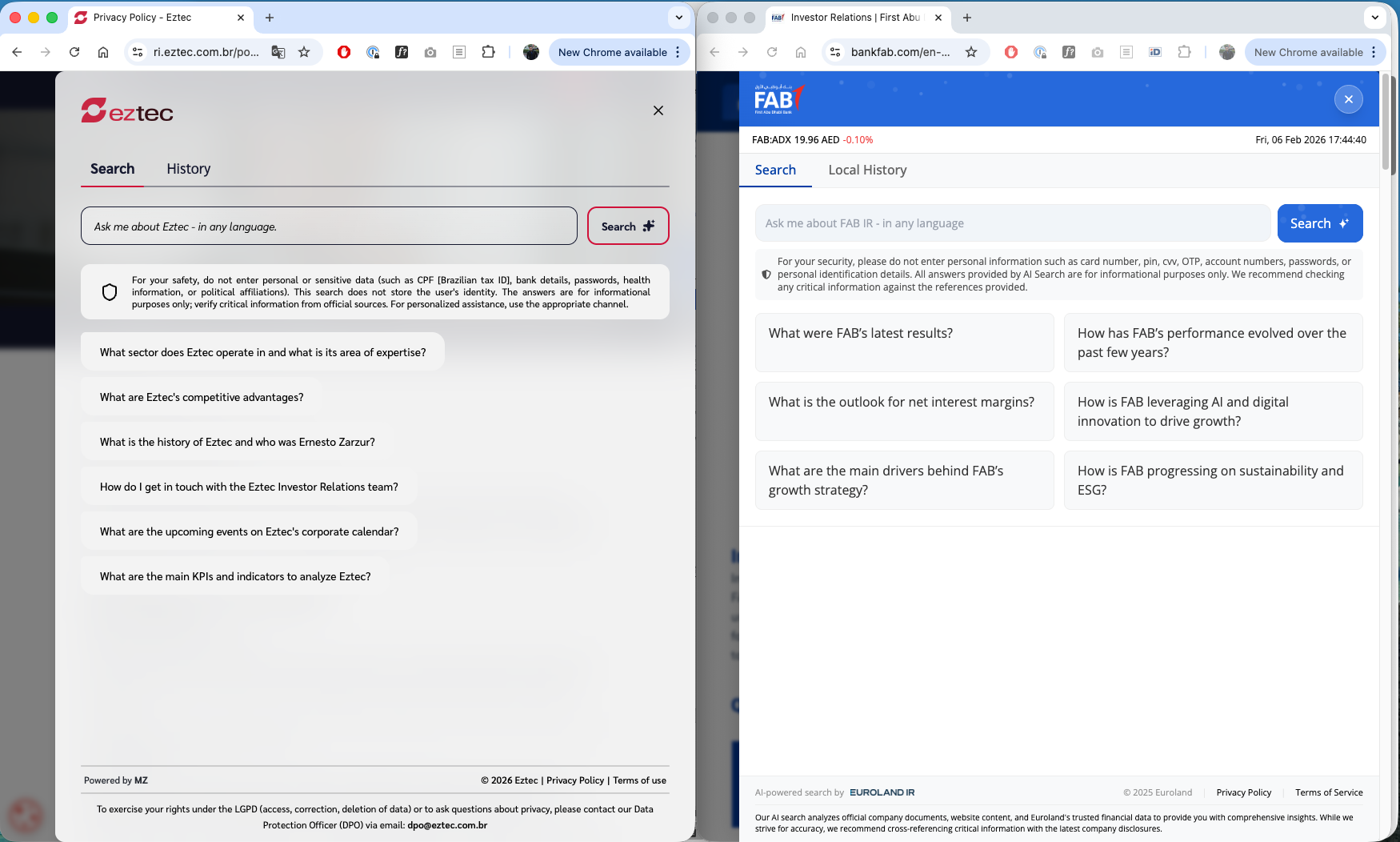Open tab search dropdown in left Chrome window
The width and height of the screenshot is (1400, 842).
point(678,18)
